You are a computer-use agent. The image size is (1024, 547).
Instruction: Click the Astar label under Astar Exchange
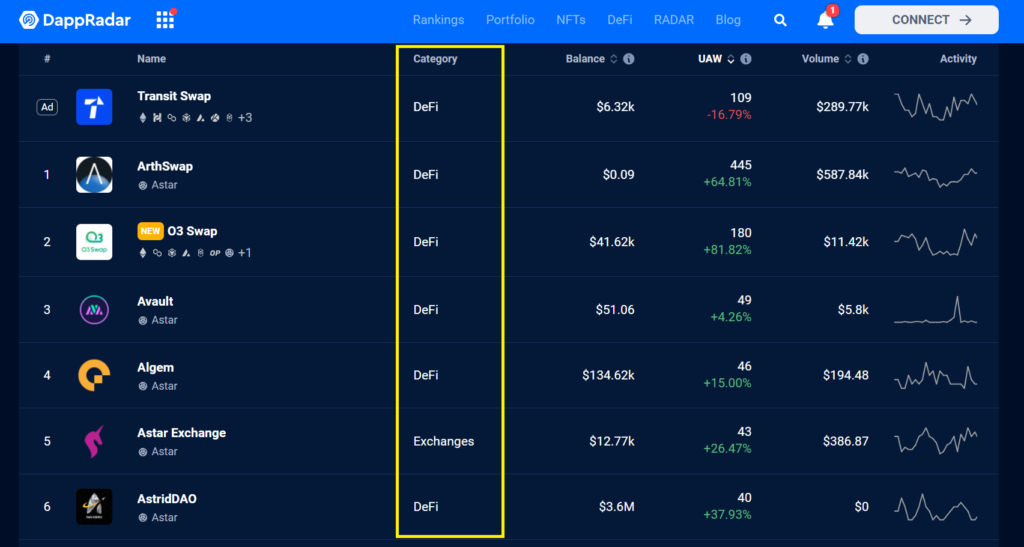(165, 452)
